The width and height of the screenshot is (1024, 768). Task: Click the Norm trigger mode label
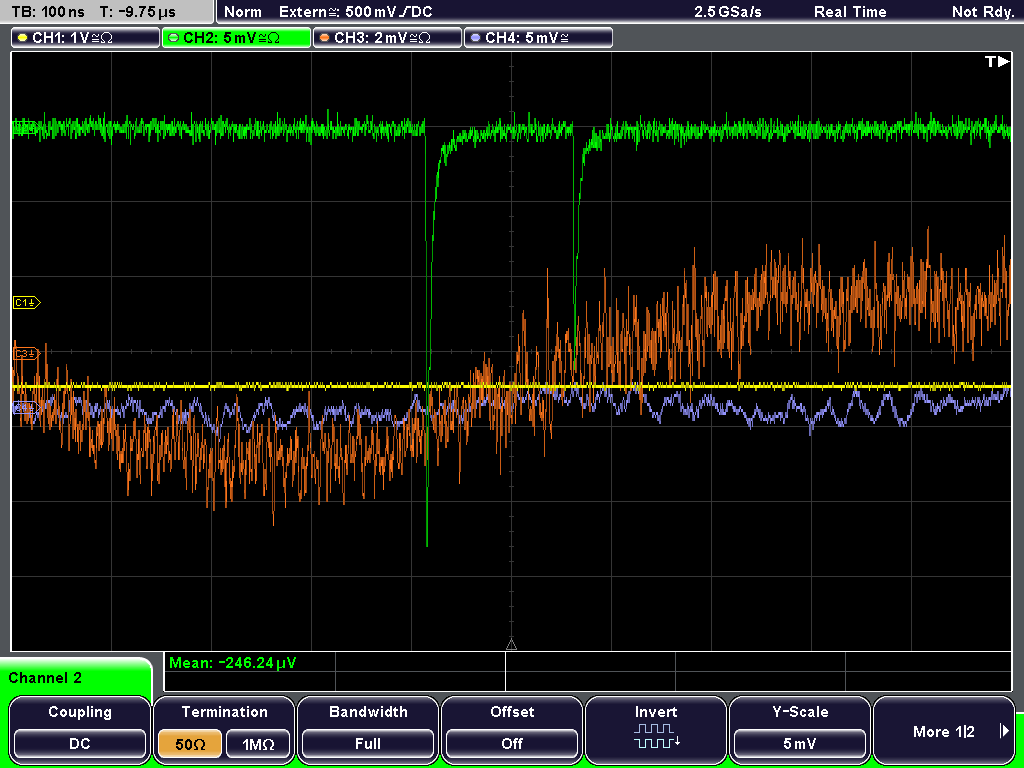(242, 12)
